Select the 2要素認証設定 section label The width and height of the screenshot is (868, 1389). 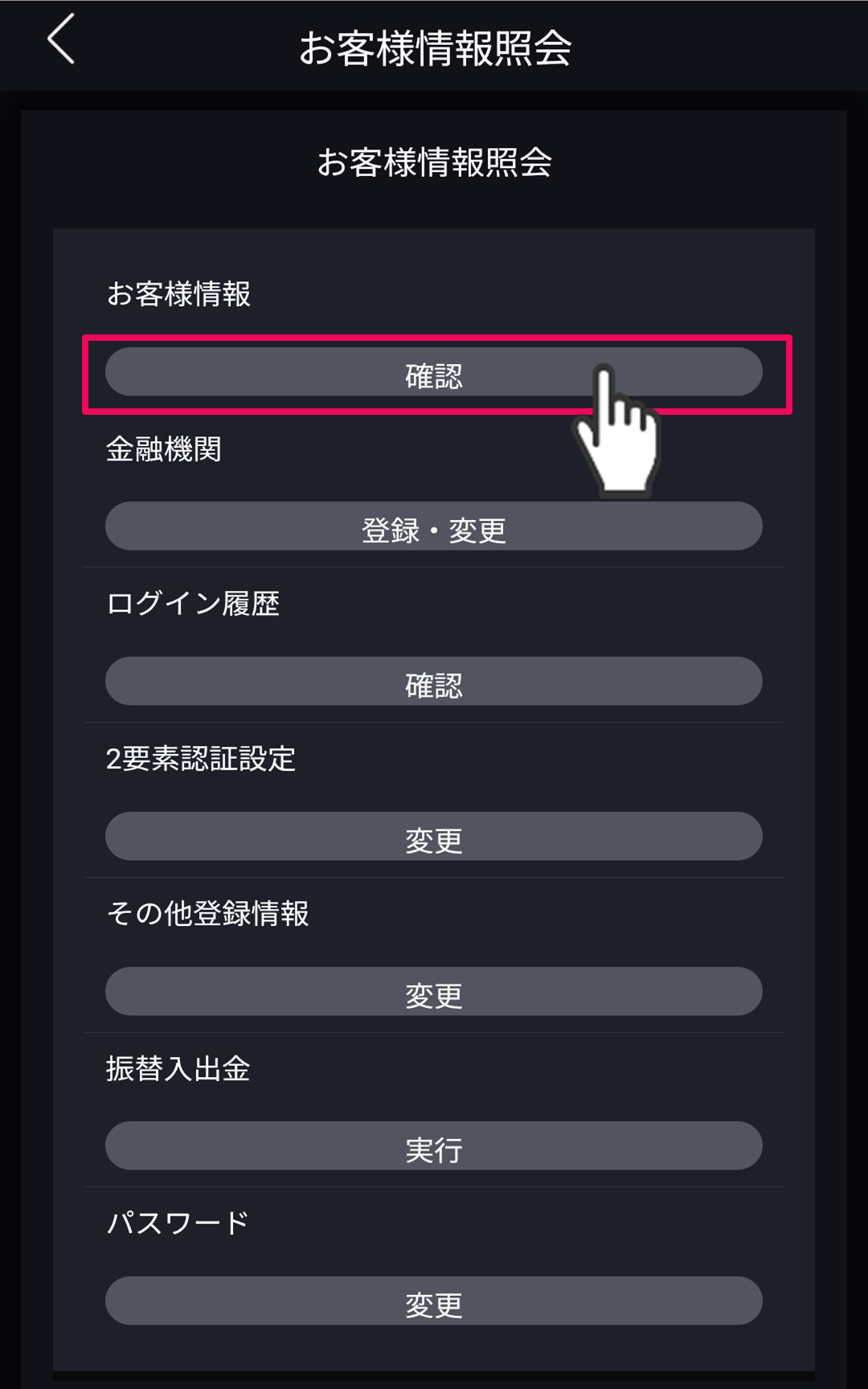[x=200, y=759]
